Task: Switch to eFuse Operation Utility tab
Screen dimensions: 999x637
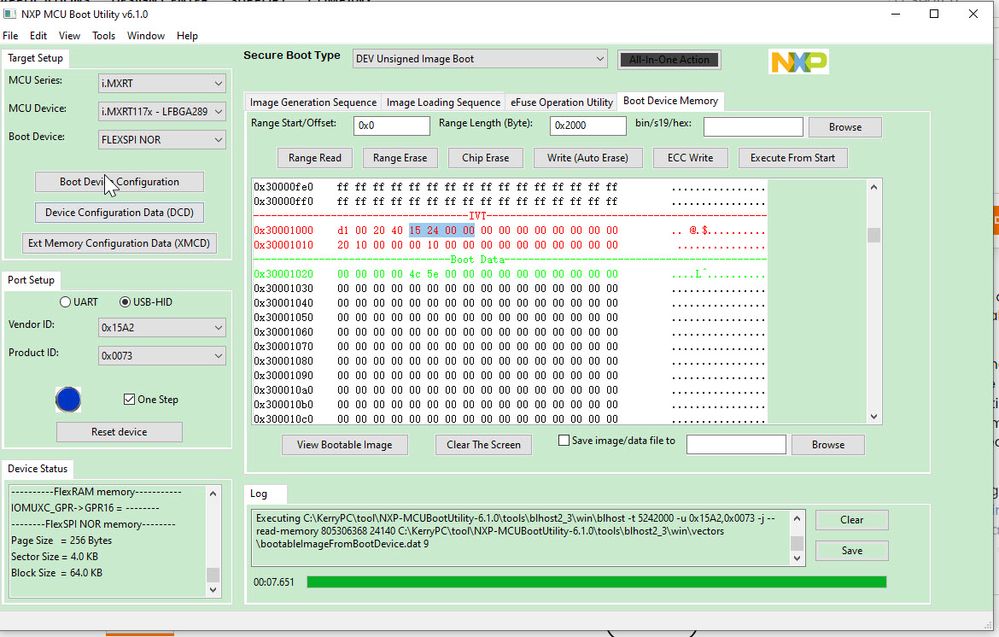Action: [561, 102]
